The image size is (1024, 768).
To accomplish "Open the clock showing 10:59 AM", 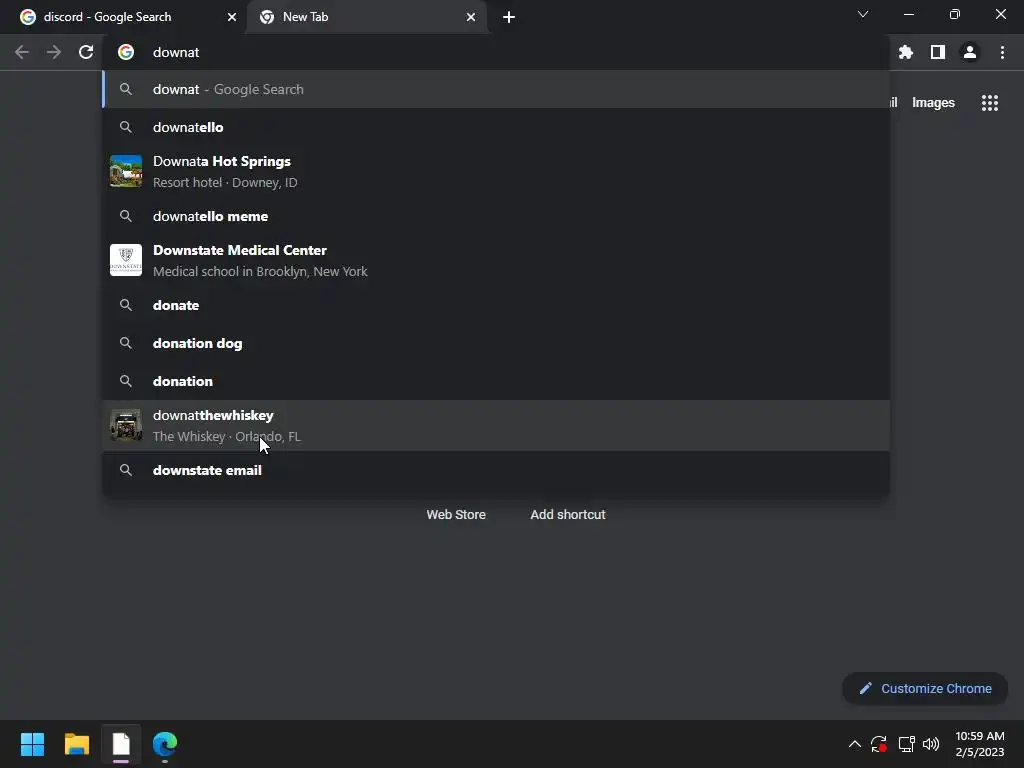I will 980,744.
